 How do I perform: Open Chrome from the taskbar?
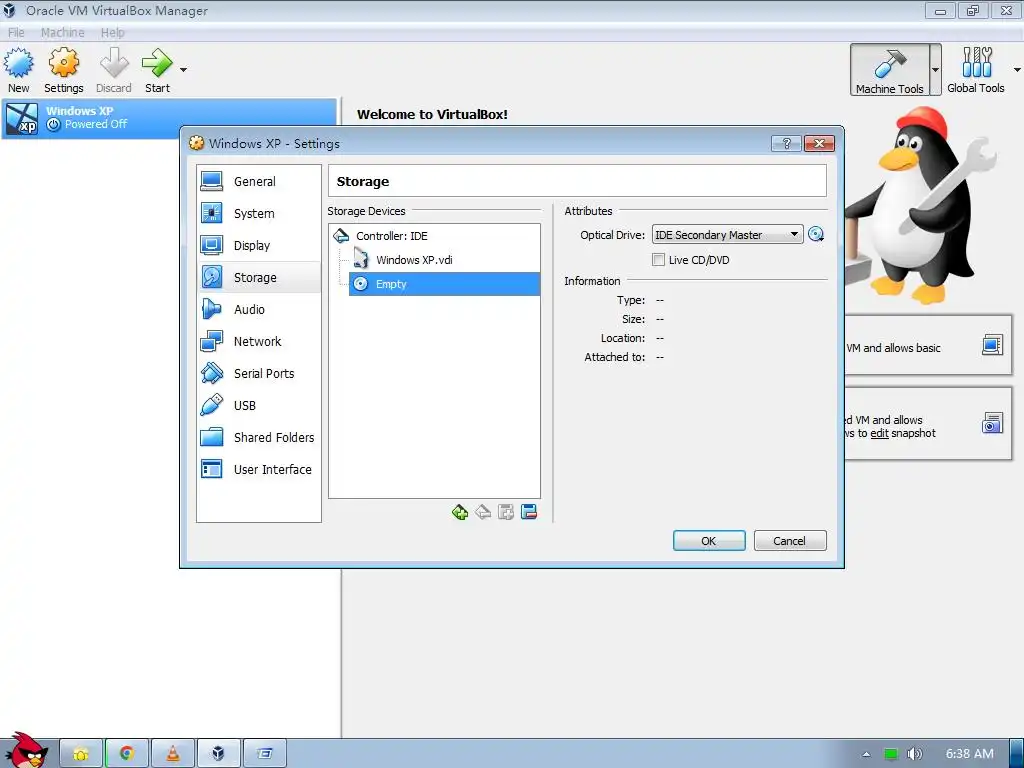click(x=127, y=754)
